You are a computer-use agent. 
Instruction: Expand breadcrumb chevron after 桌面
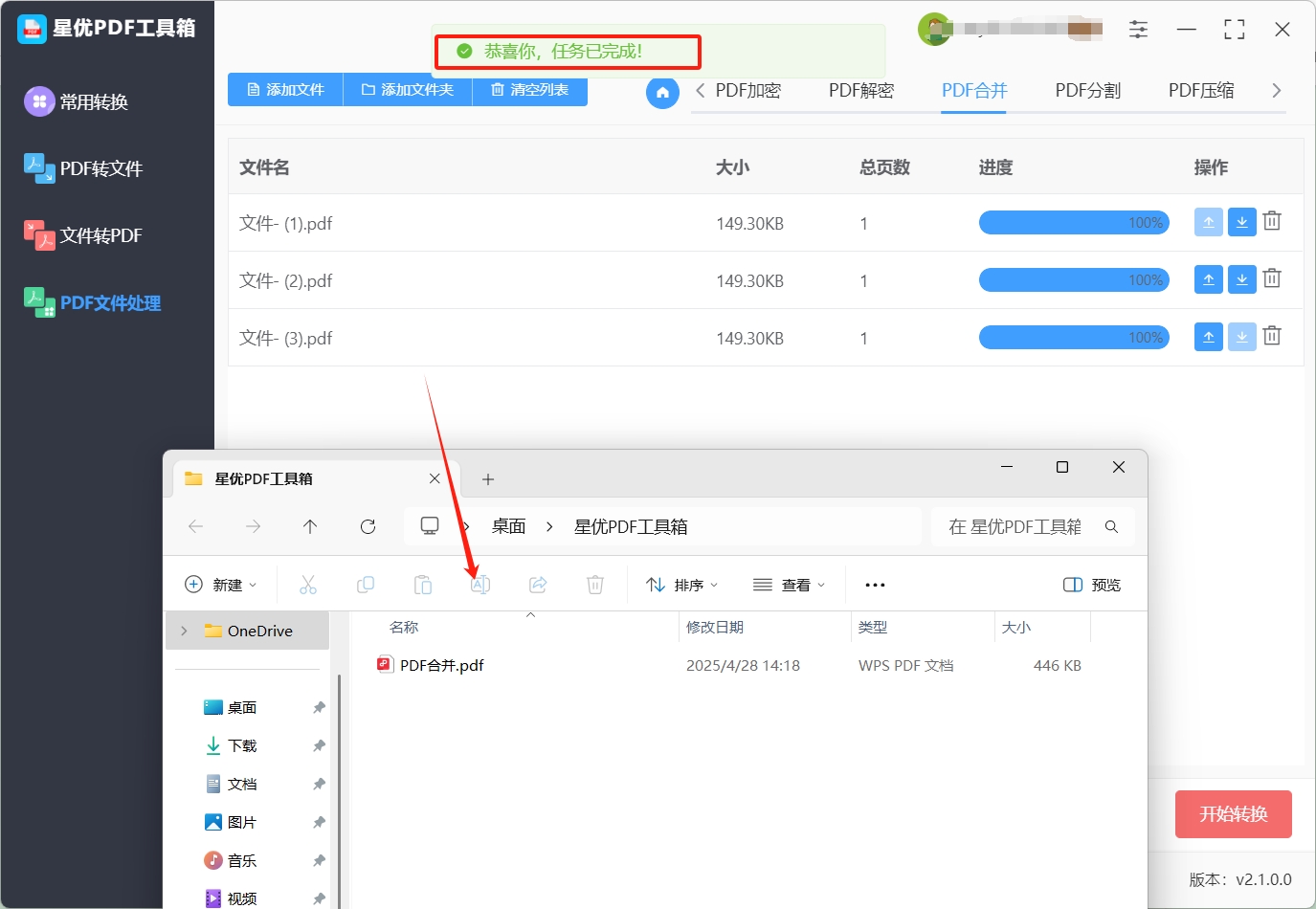tap(549, 526)
